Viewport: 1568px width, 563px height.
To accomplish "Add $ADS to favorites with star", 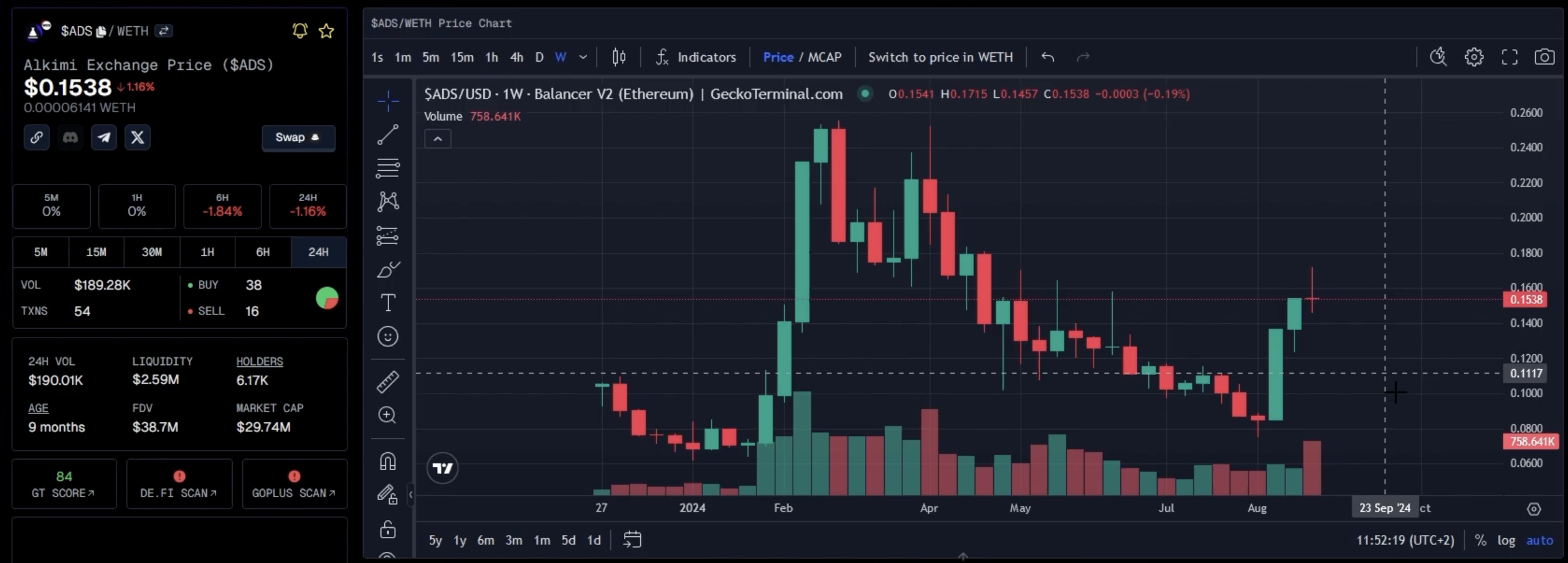I will 326,31.
